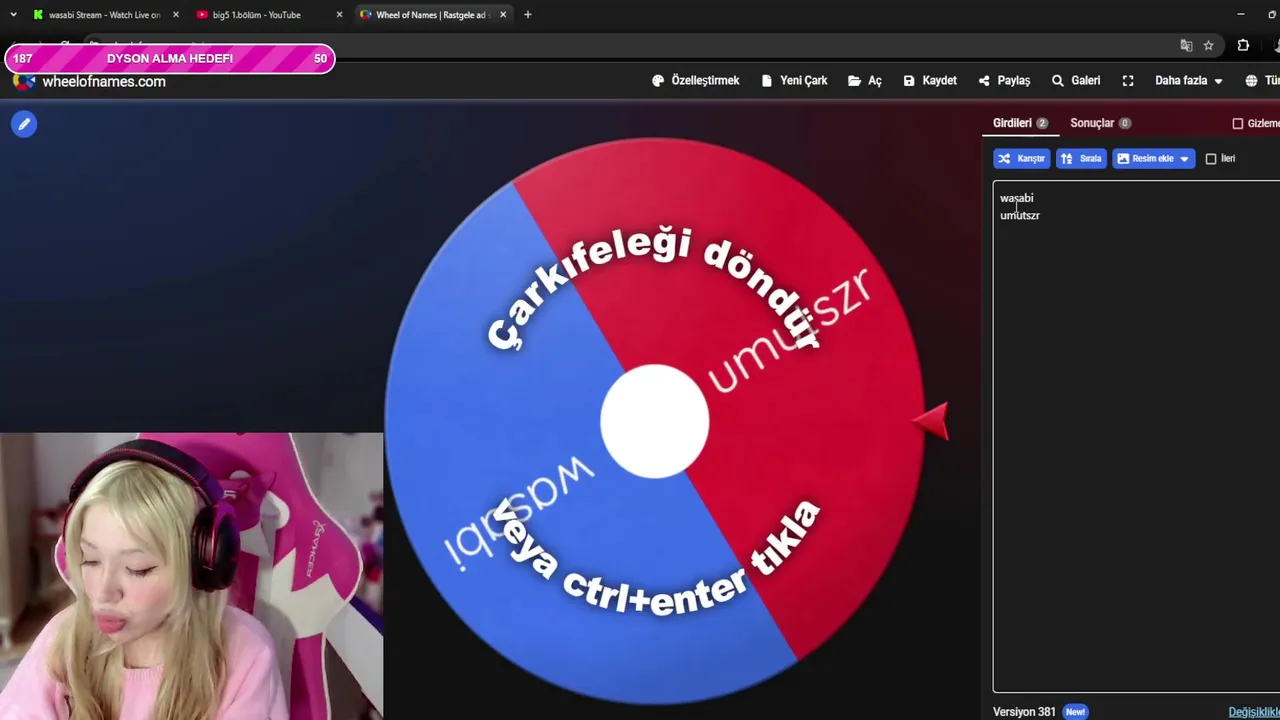Click the red wheel pointer arrow
This screenshot has height=720, width=1280.
931,421
